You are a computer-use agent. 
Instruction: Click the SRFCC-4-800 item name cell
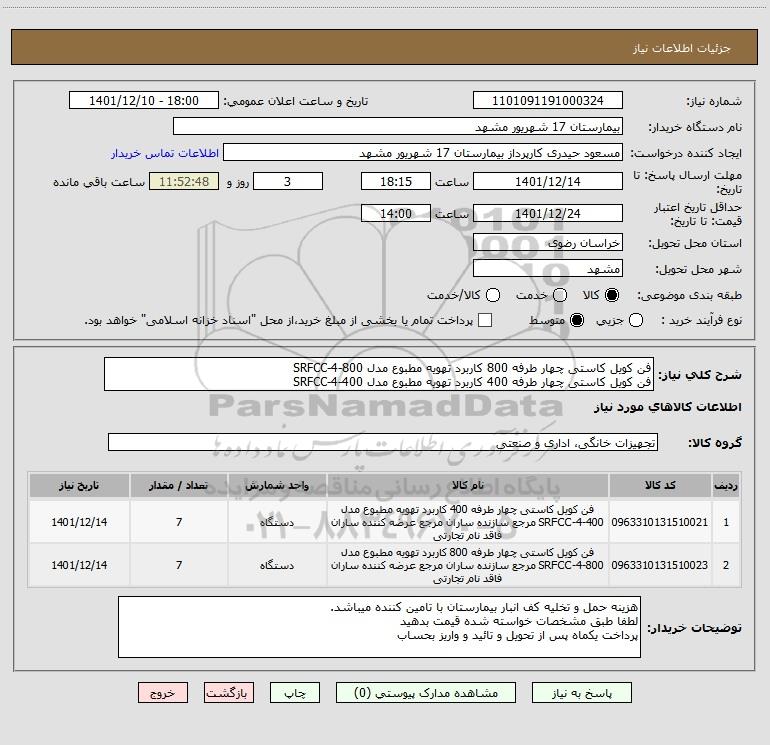coord(468,565)
